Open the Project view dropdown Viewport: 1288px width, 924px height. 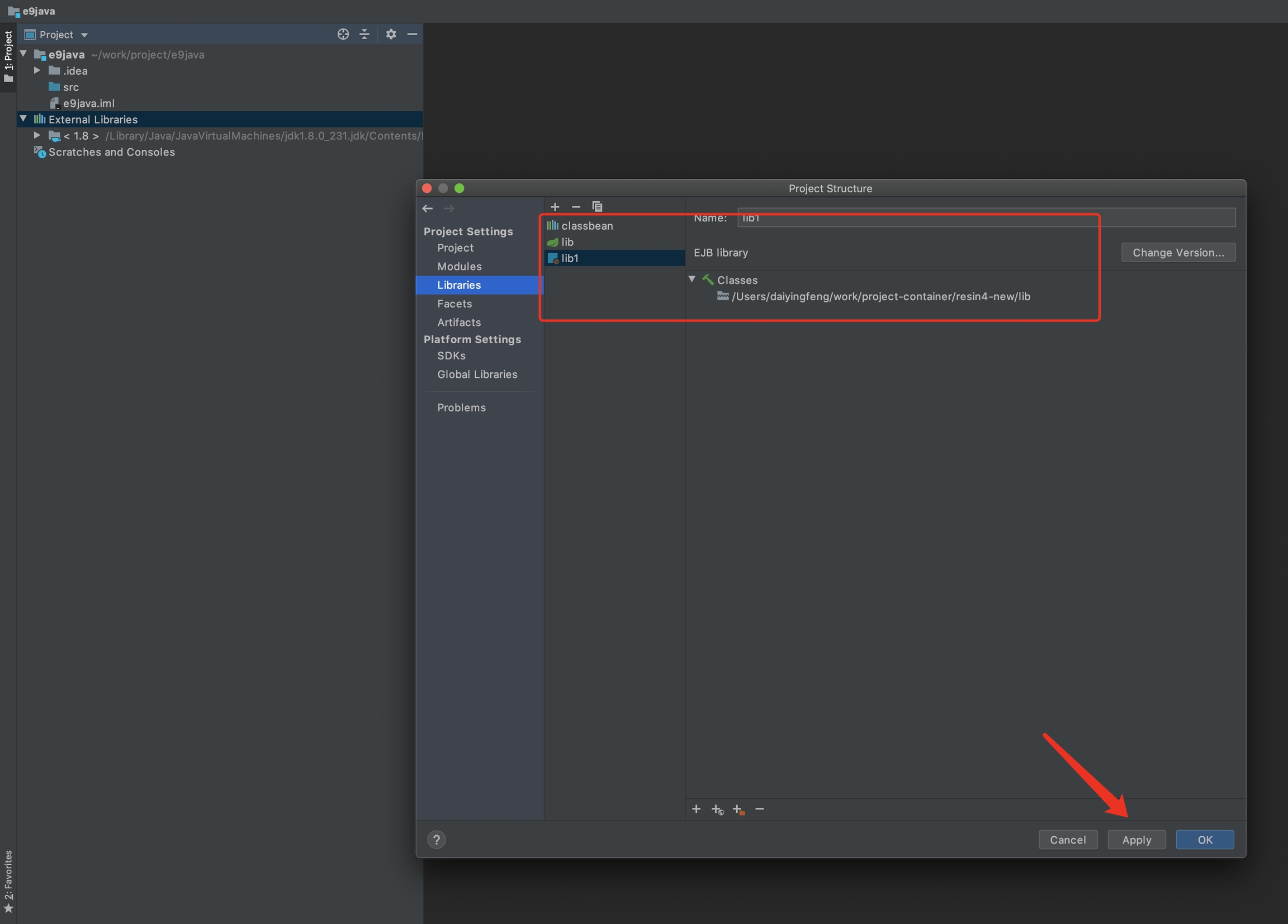[84, 35]
